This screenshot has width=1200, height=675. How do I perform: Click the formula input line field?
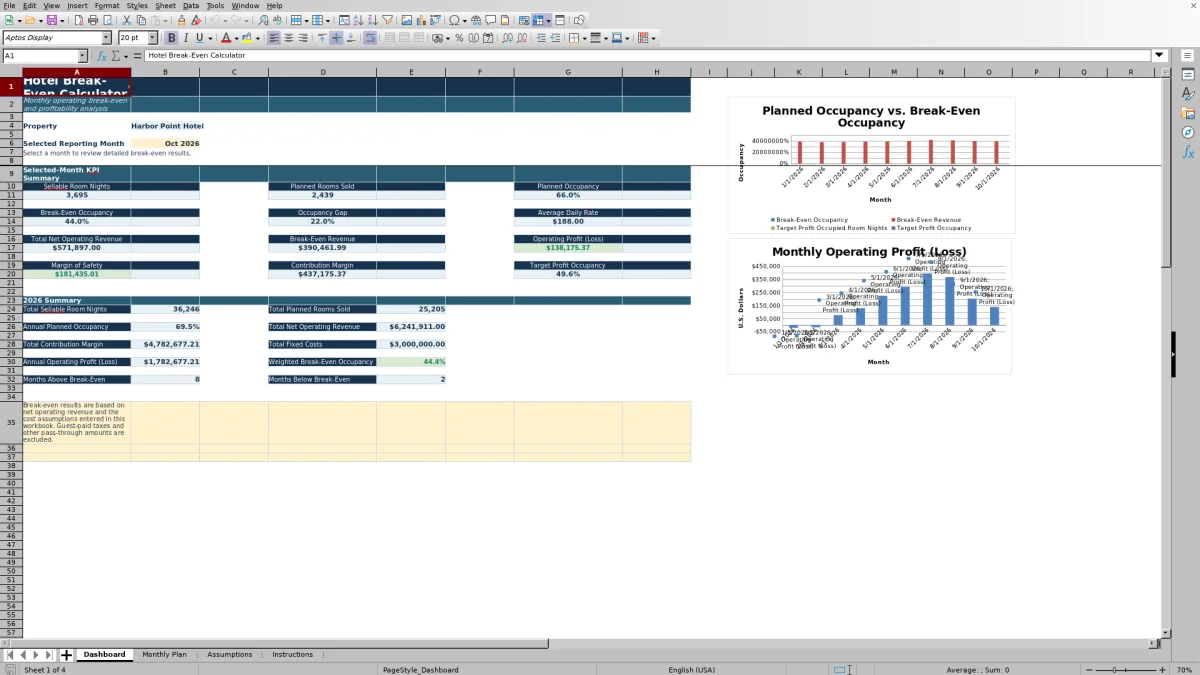(x=648, y=56)
